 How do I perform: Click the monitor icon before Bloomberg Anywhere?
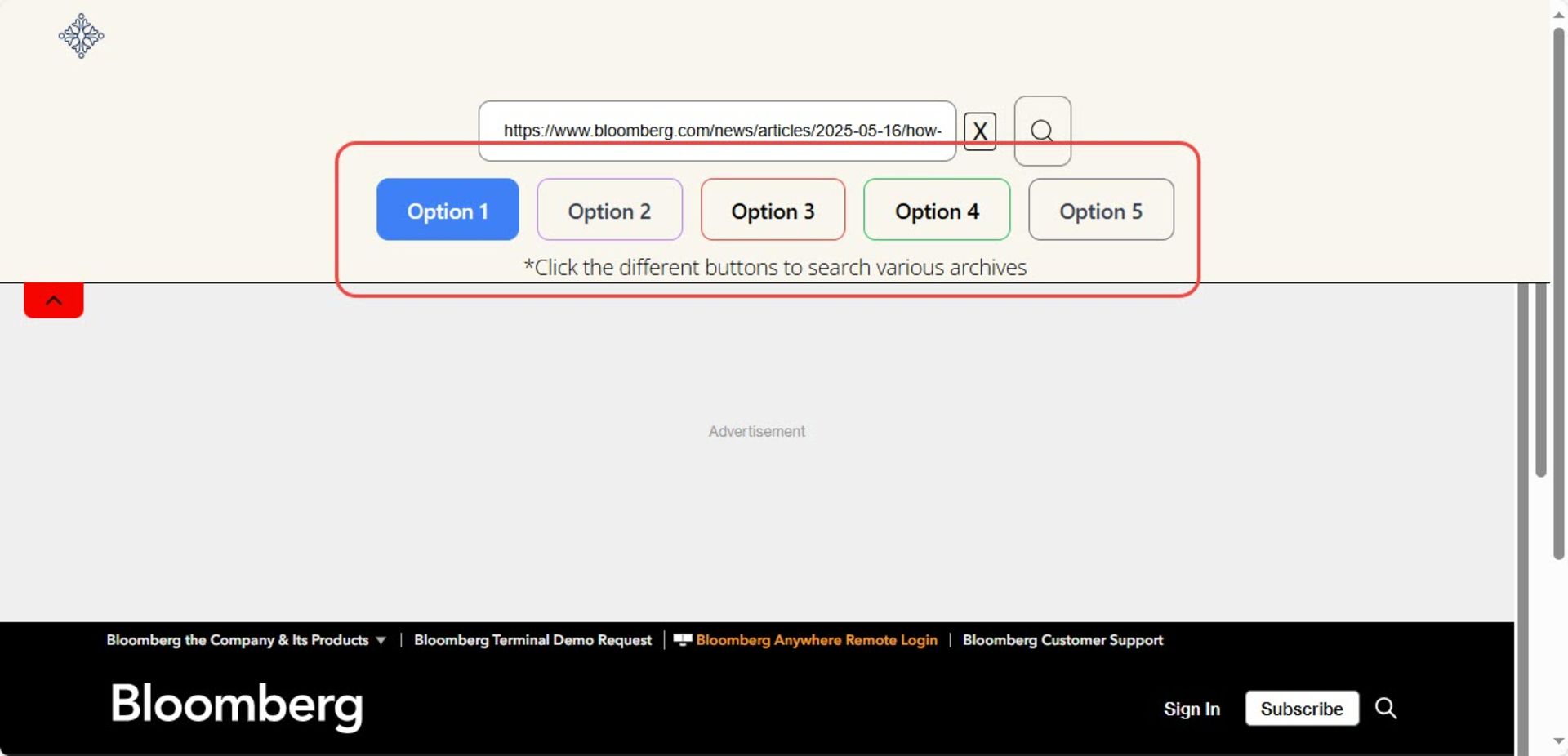683,640
